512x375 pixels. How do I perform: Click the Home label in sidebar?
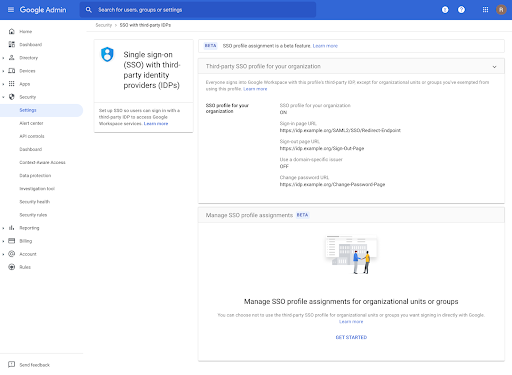(26, 31)
